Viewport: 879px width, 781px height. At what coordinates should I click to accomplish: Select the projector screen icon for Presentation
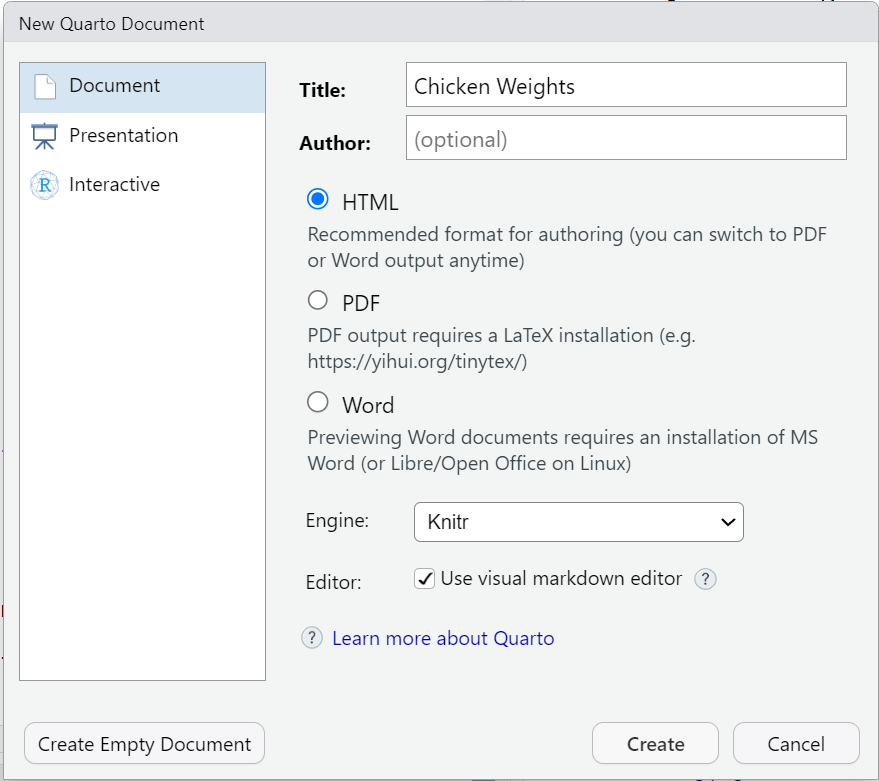[44, 134]
